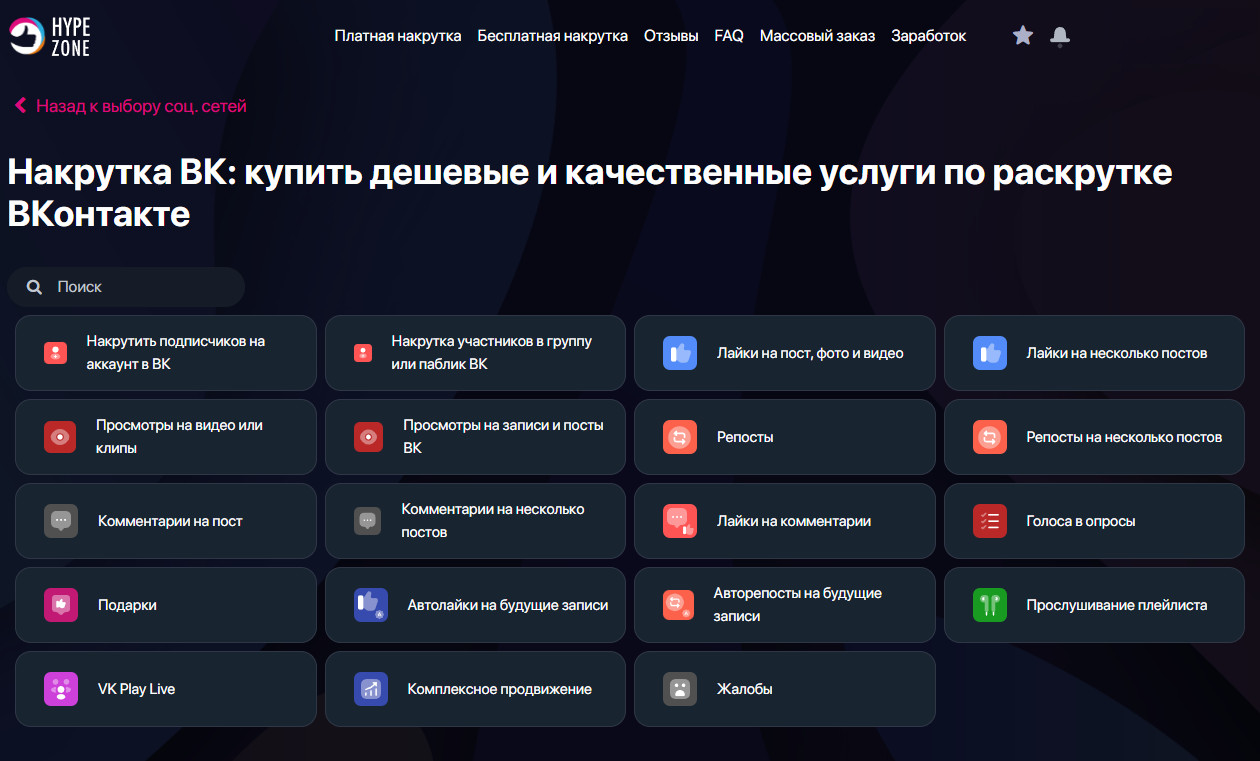Image resolution: width=1260 pixels, height=761 pixels.
Task: Open the Репосты service label
Action: click(745, 437)
